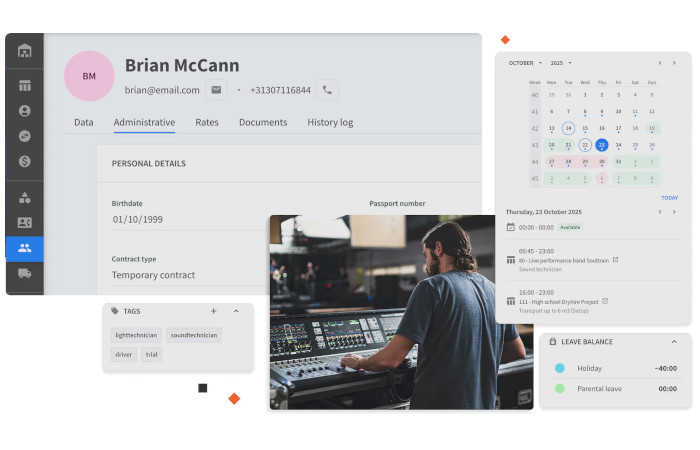Image resolution: width=700 pixels, height=450 pixels.
Task: Click Thursday, 23 October 2025 date heading
Action: [x=544, y=212]
